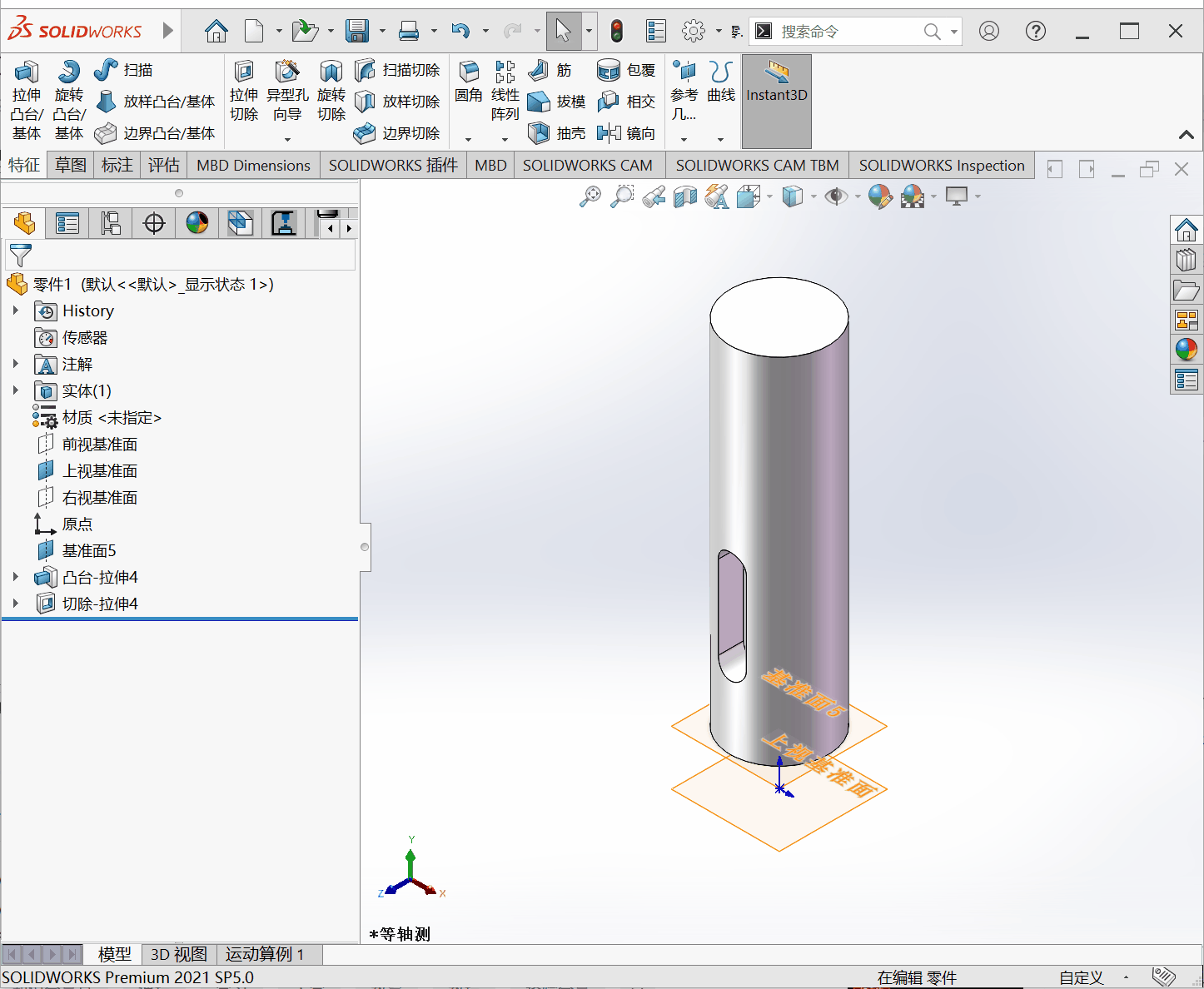Click the rebuild traffic light icon

point(616,32)
